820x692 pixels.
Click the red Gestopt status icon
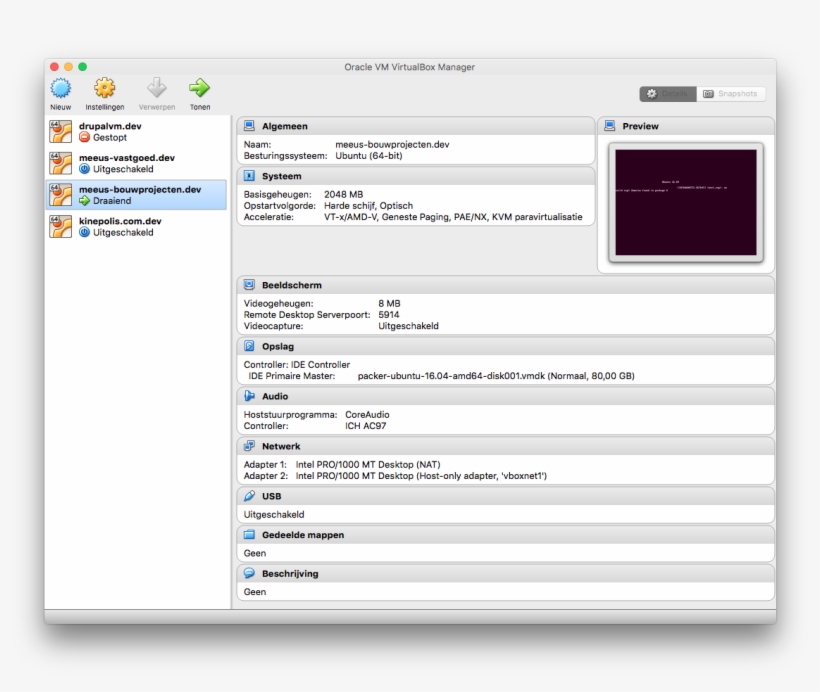[x=85, y=137]
